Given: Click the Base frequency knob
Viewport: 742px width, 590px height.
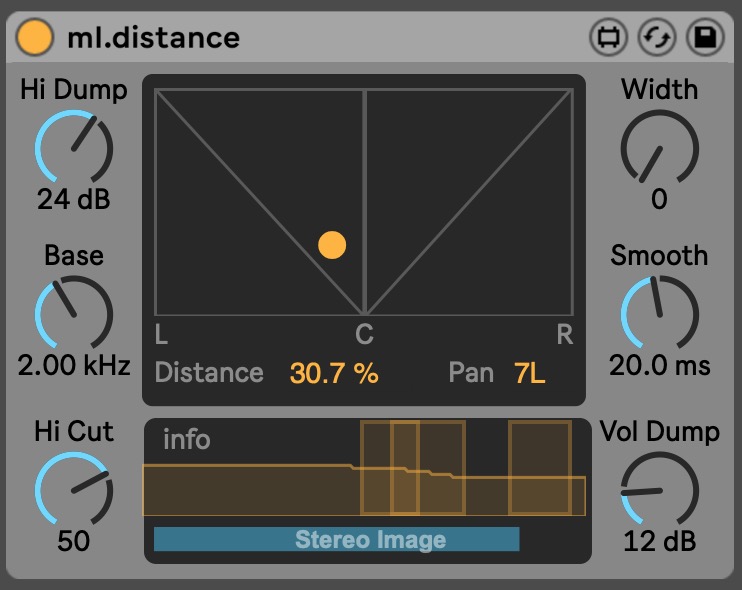Looking at the screenshot, I should [74, 314].
